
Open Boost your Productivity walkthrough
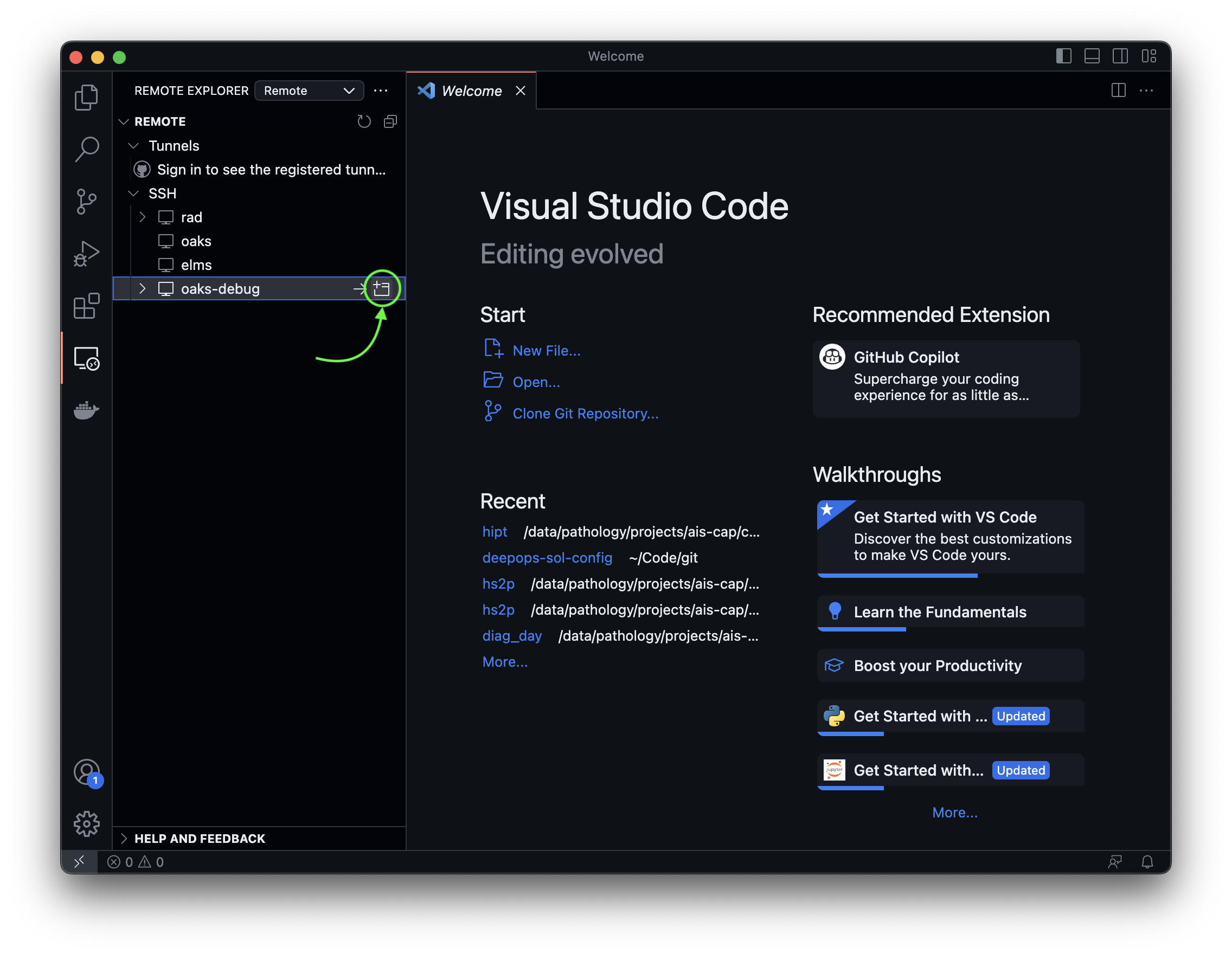951,665
